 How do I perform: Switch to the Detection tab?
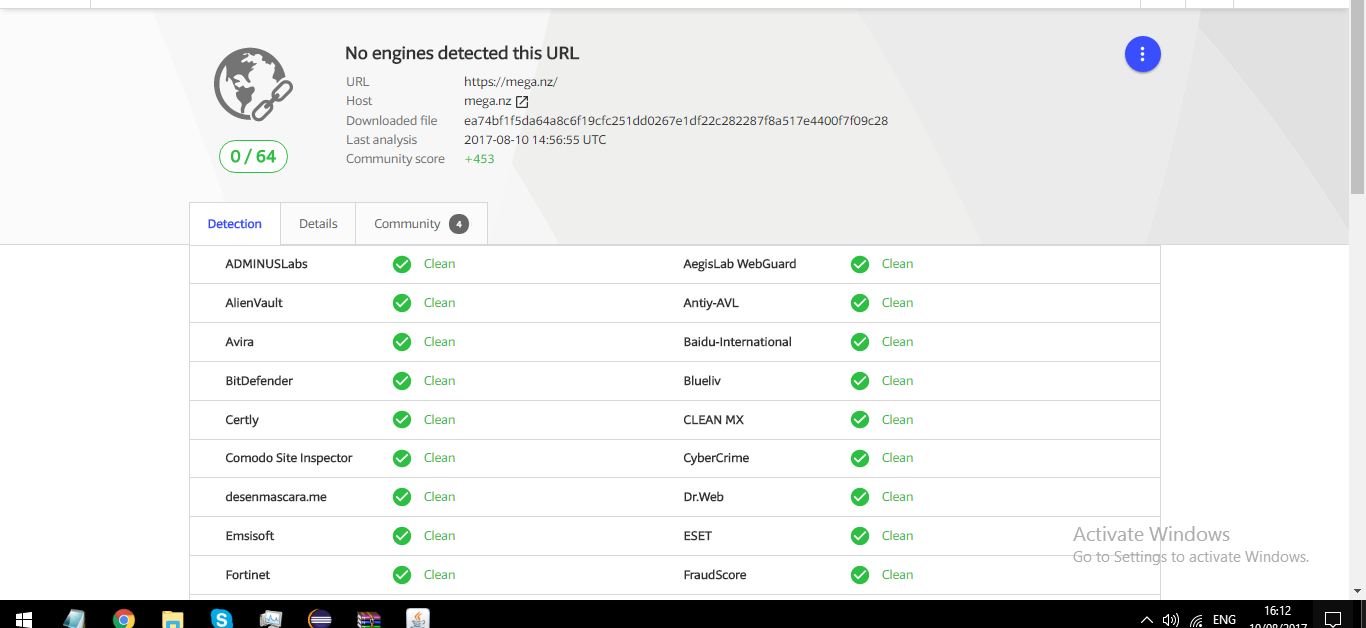(235, 224)
